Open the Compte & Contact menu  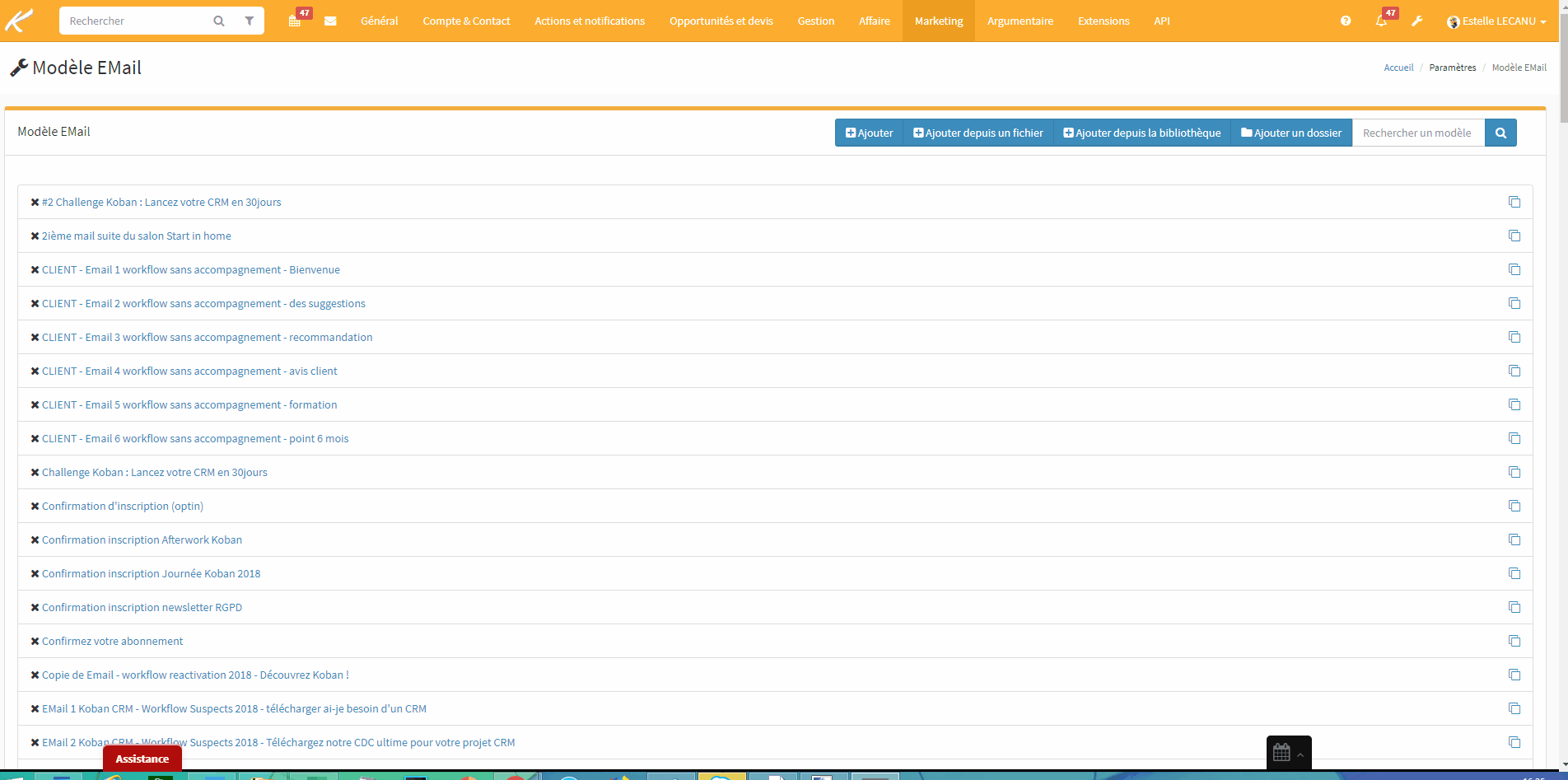(466, 21)
